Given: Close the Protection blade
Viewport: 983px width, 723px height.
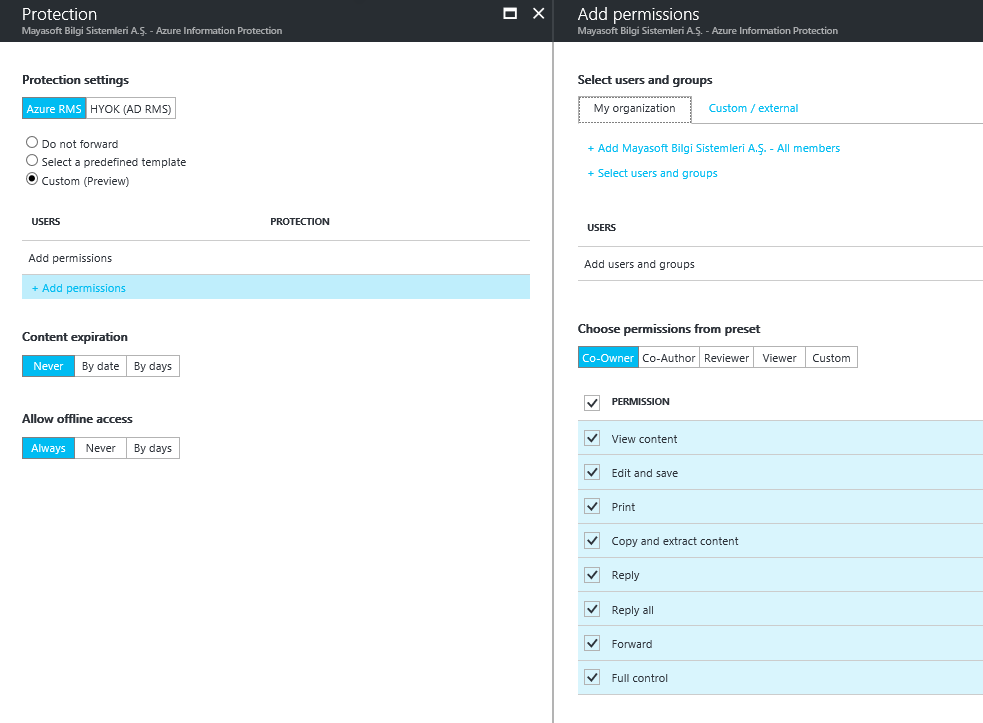Looking at the screenshot, I should click(x=539, y=13).
